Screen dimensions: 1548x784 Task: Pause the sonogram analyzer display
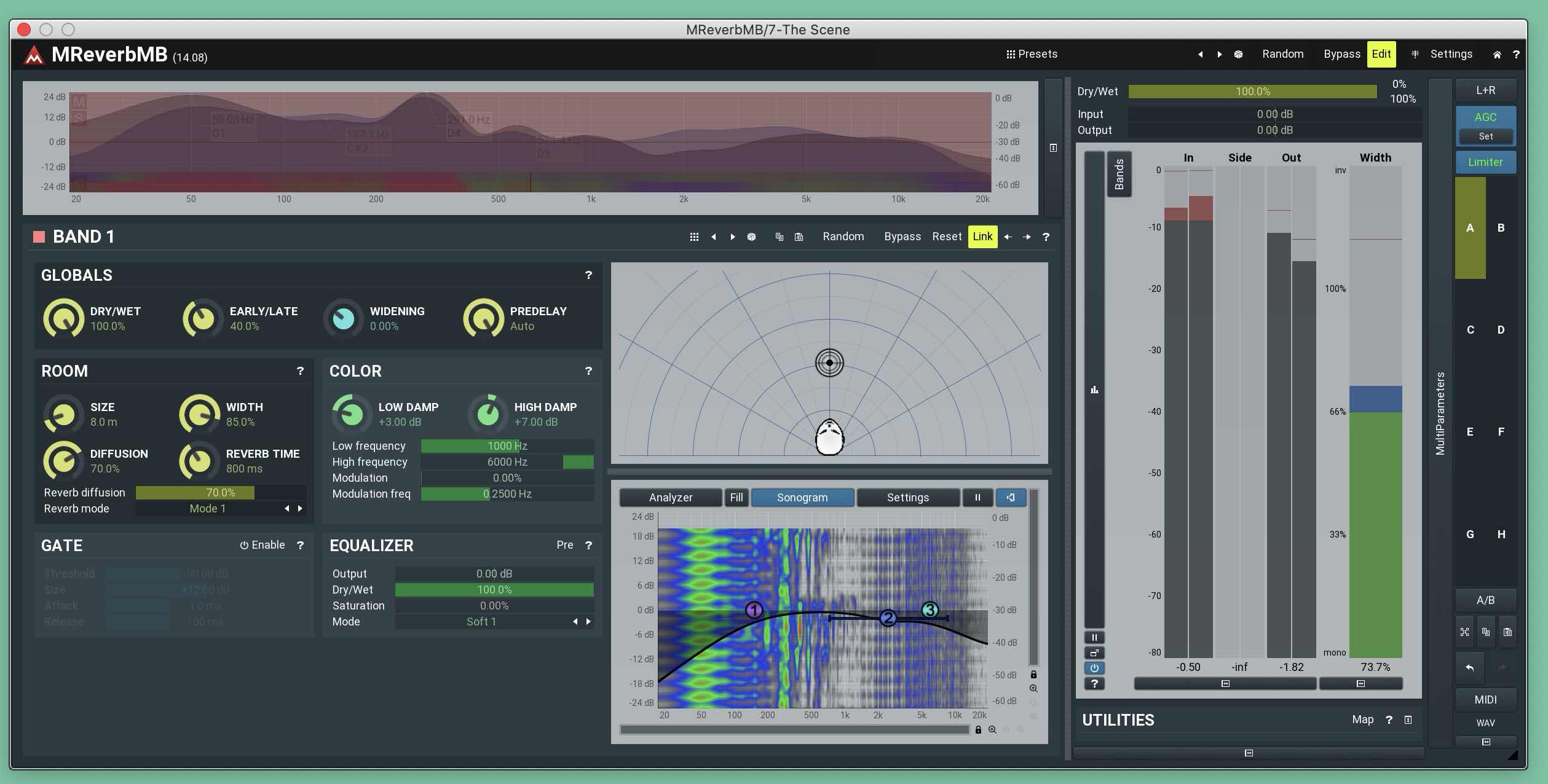pyautogui.click(x=977, y=498)
